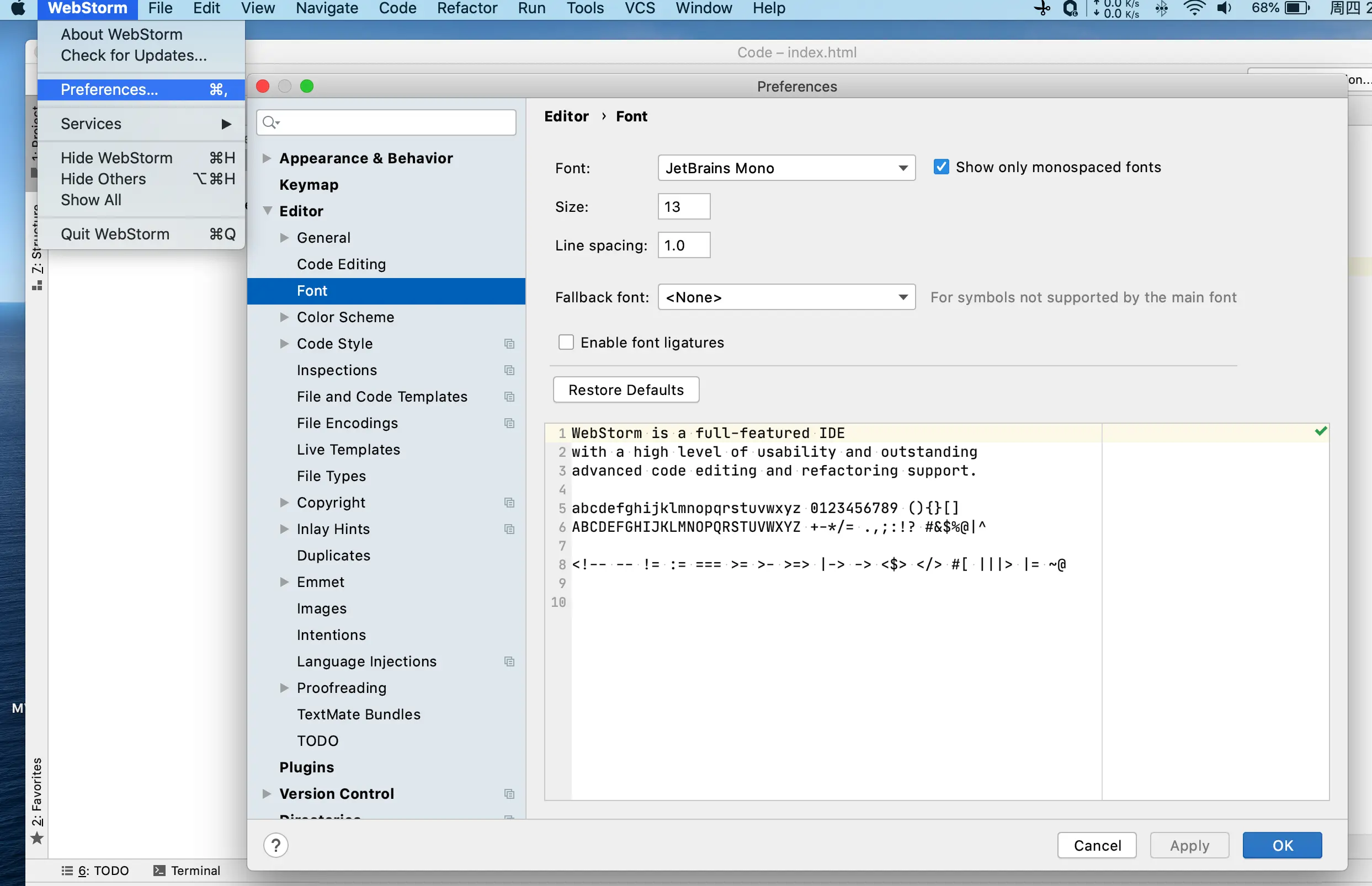Screen dimensions: 1372x886
Task: Click the green checkmark in font preview
Action: (1320, 431)
